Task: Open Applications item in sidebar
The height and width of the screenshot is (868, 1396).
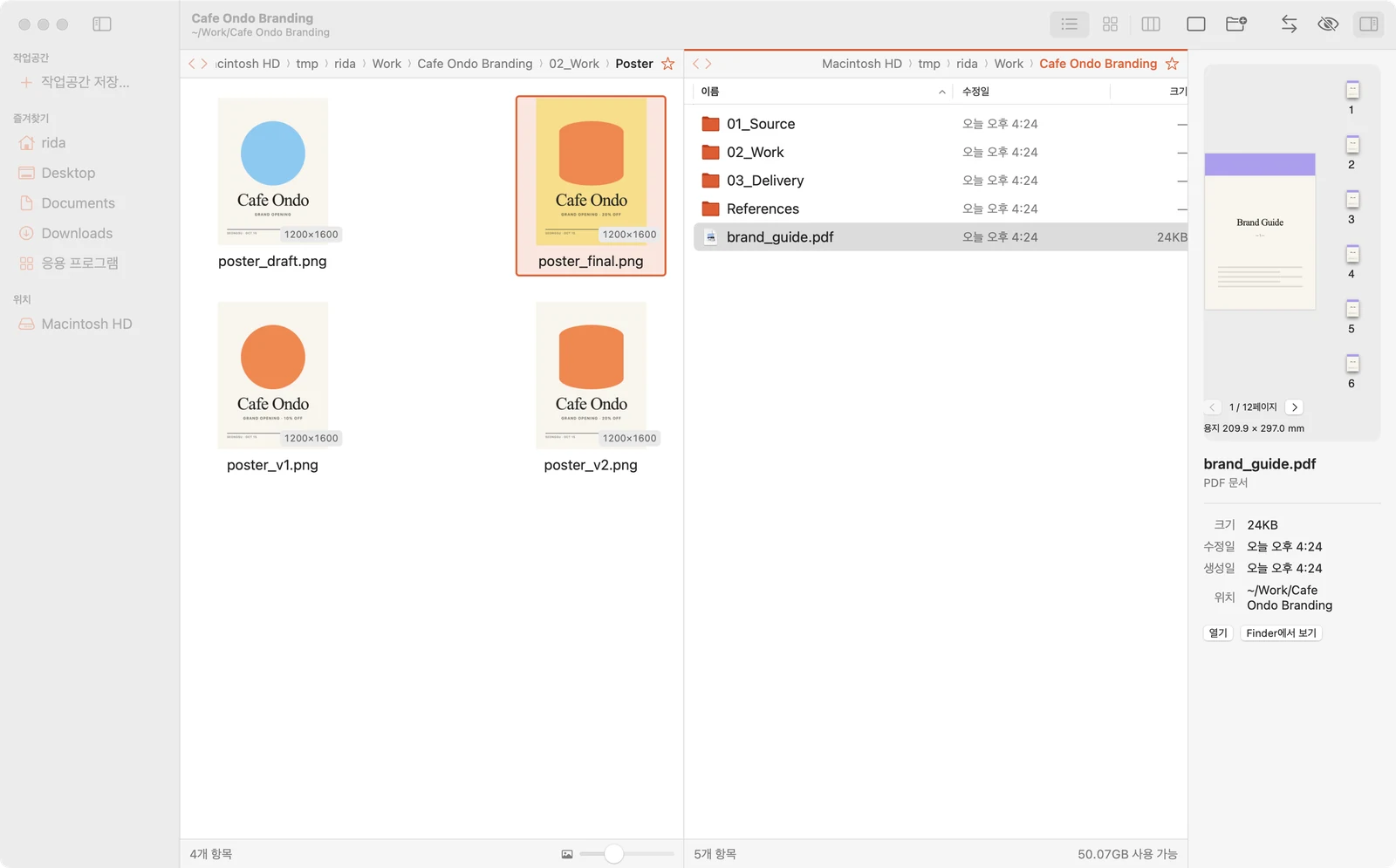Action: pyautogui.click(x=68, y=263)
